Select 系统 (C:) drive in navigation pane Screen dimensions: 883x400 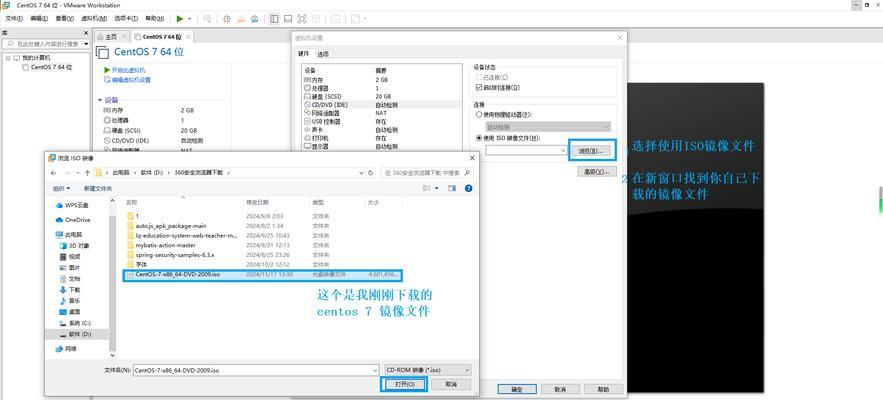tap(75, 323)
